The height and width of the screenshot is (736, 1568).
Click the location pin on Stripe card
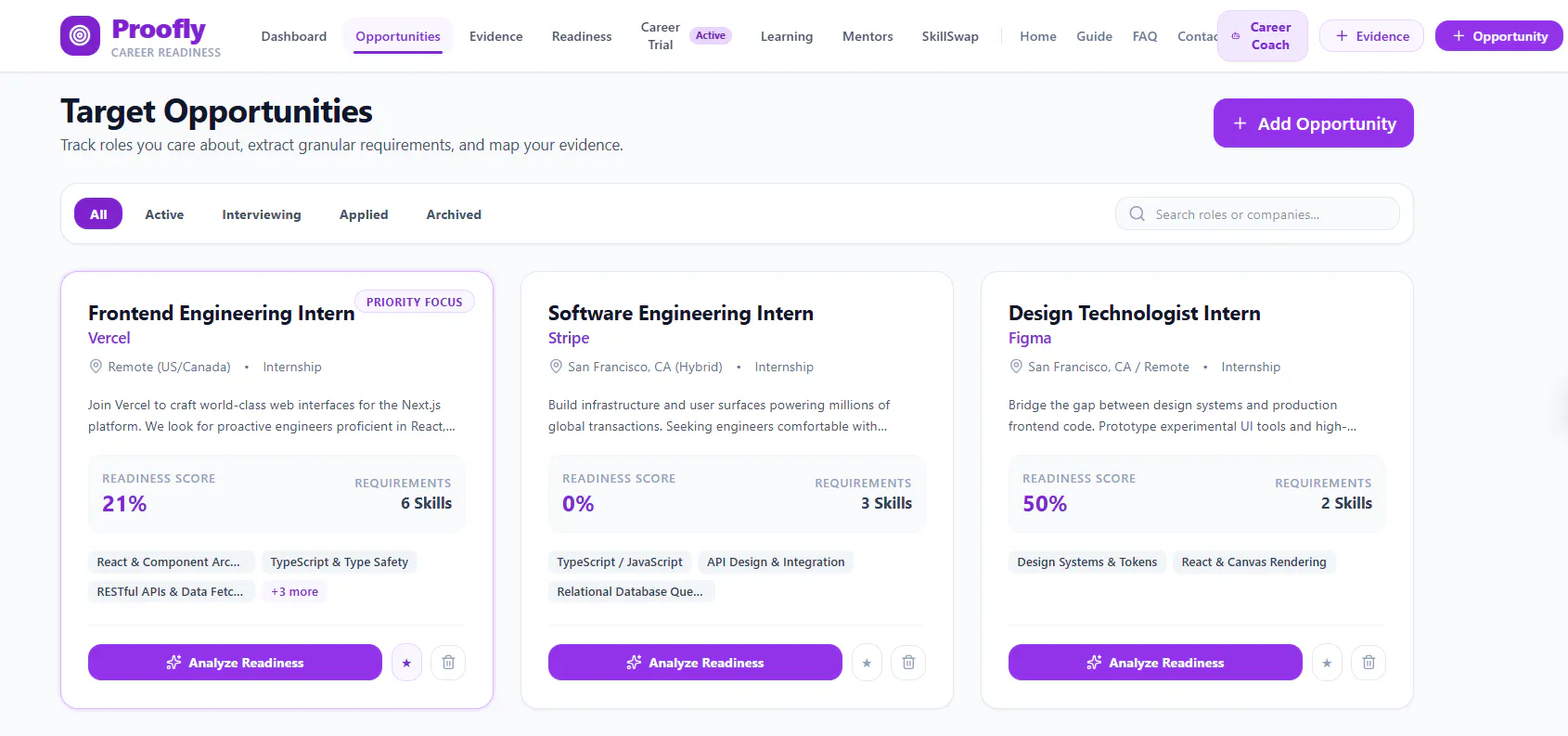pyautogui.click(x=556, y=367)
